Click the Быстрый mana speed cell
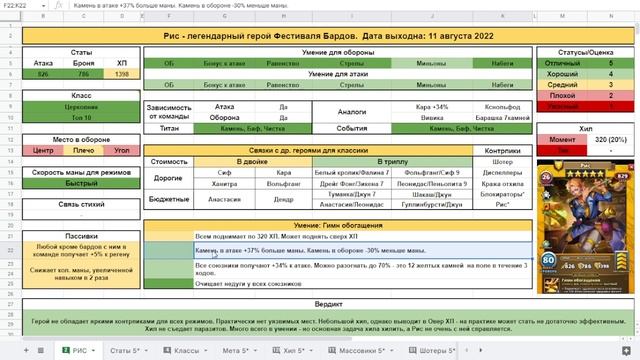 tap(81, 183)
